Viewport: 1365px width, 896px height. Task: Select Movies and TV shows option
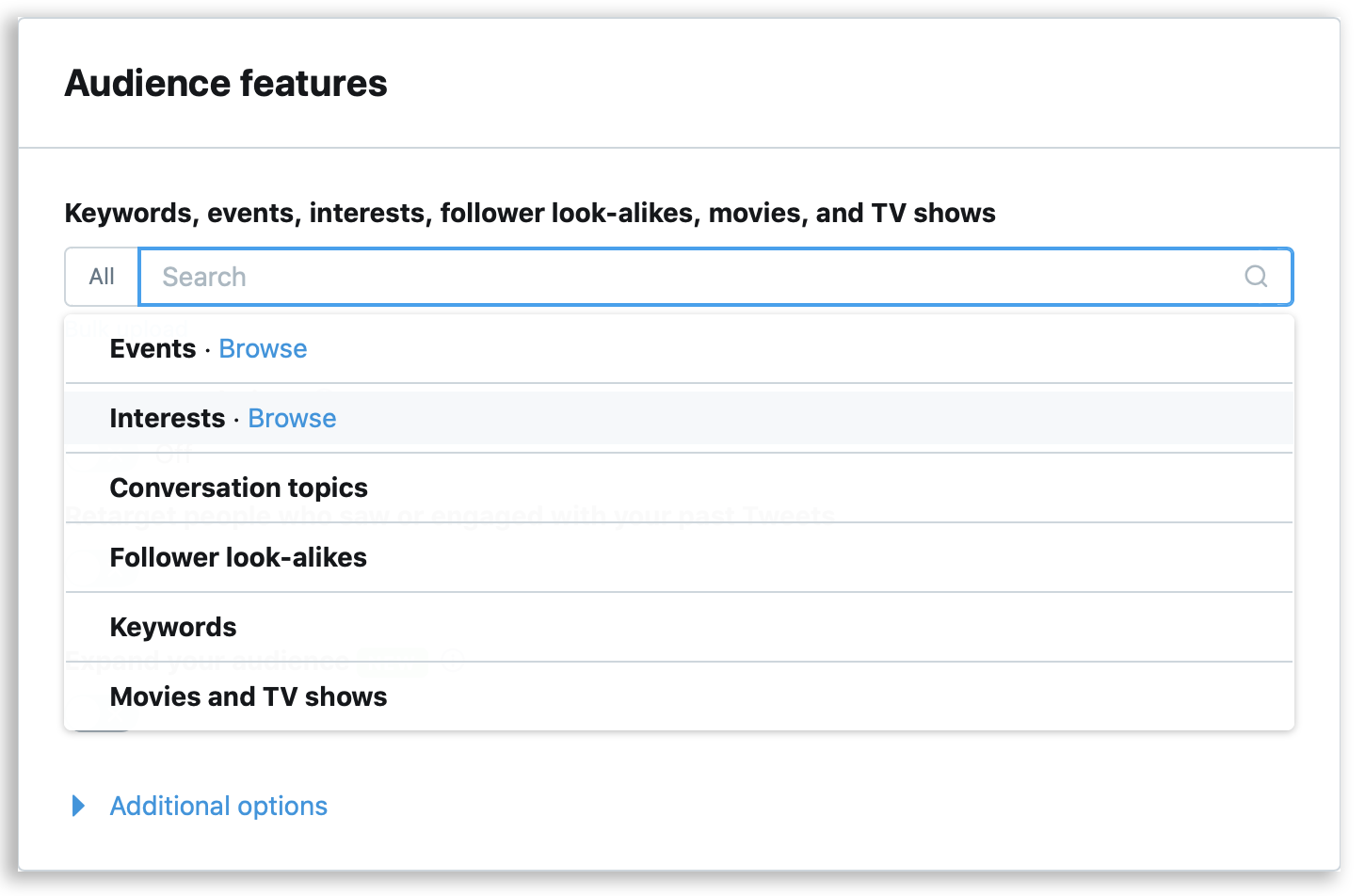(679, 696)
